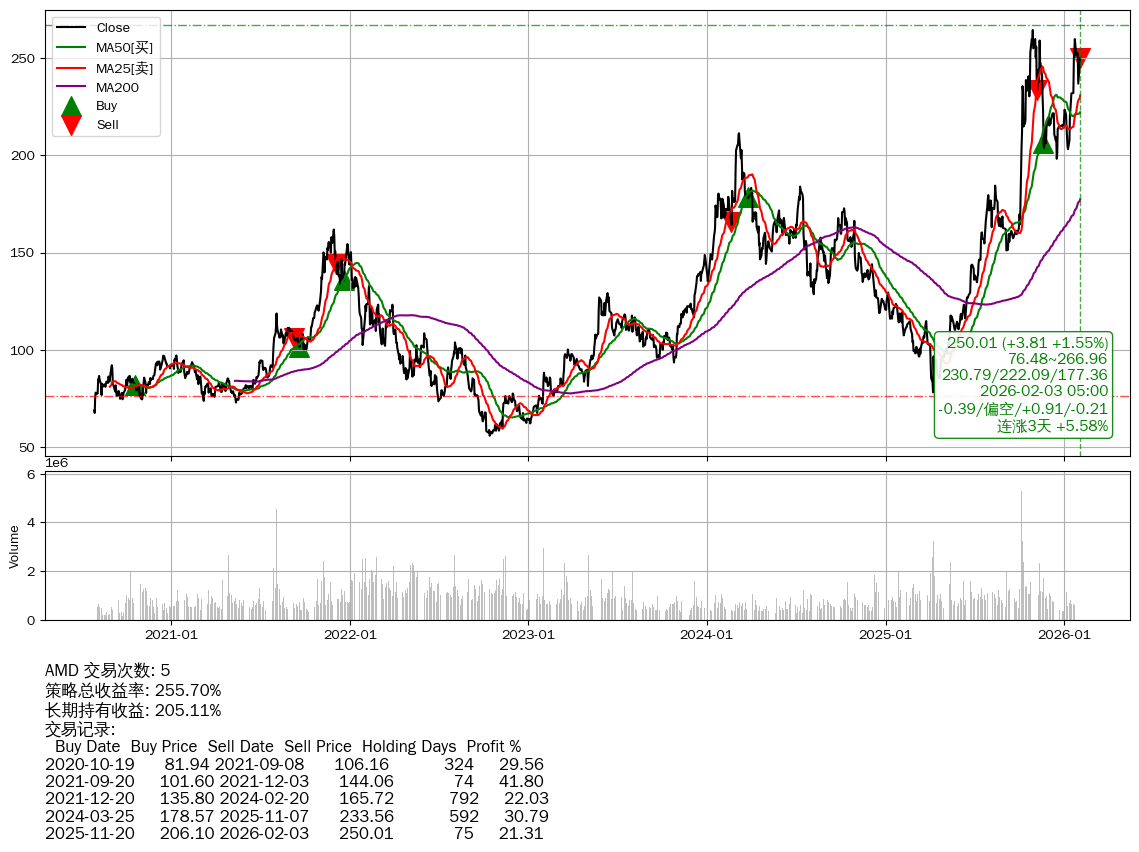Viewport: 1139px width, 852px height.
Task: Click the Profit % column header
Action: pos(493,747)
